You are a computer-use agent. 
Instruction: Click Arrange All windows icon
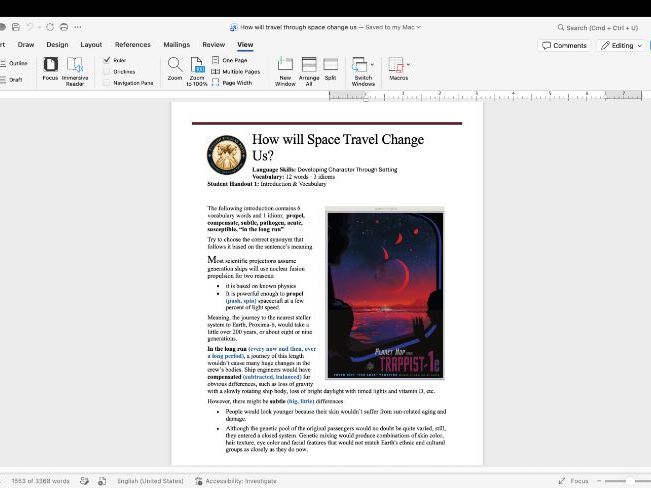coord(309,65)
